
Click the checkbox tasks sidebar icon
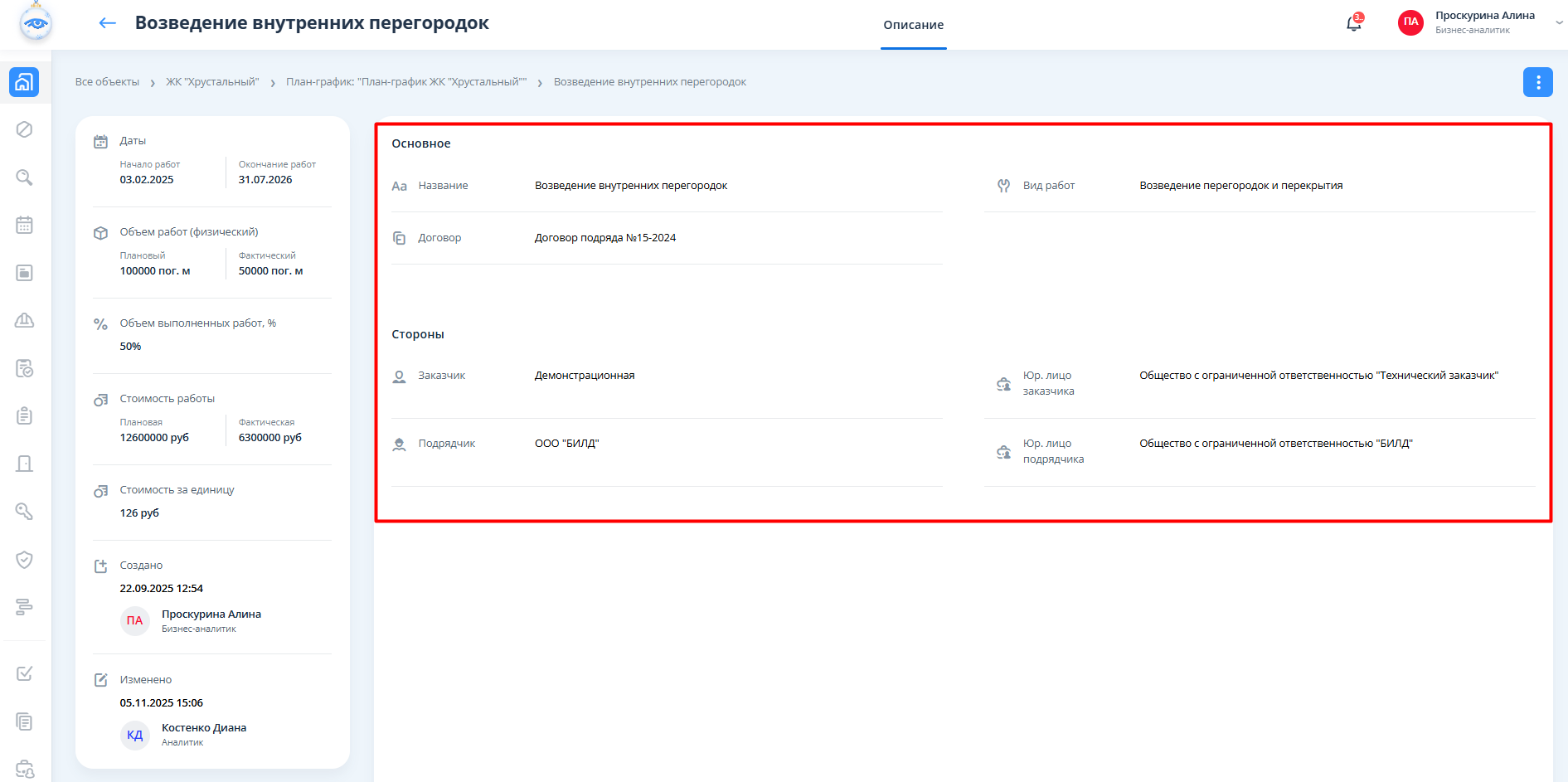[x=24, y=673]
